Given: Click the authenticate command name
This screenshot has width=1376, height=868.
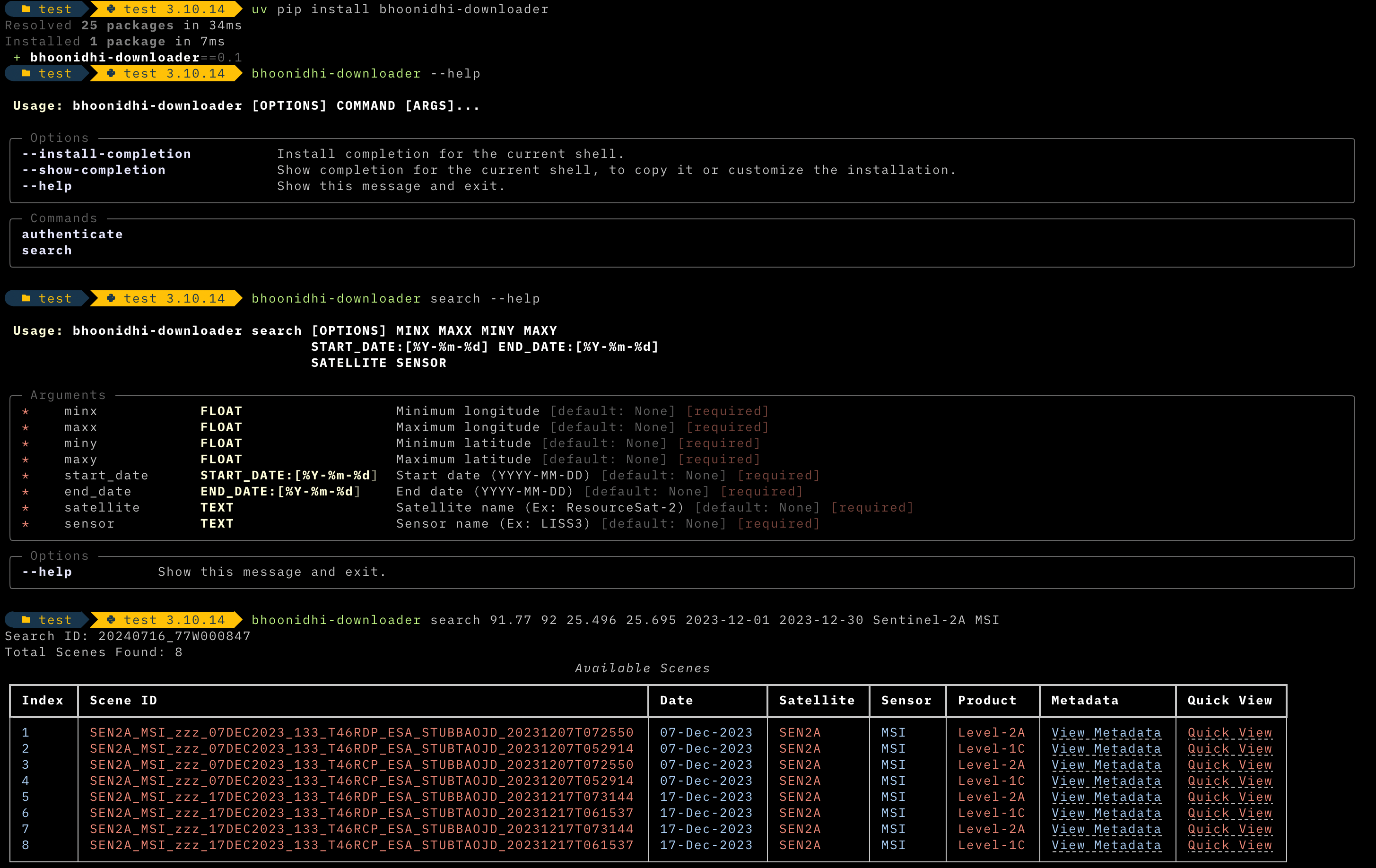Looking at the screenshot, I should [x=72, y=234].
